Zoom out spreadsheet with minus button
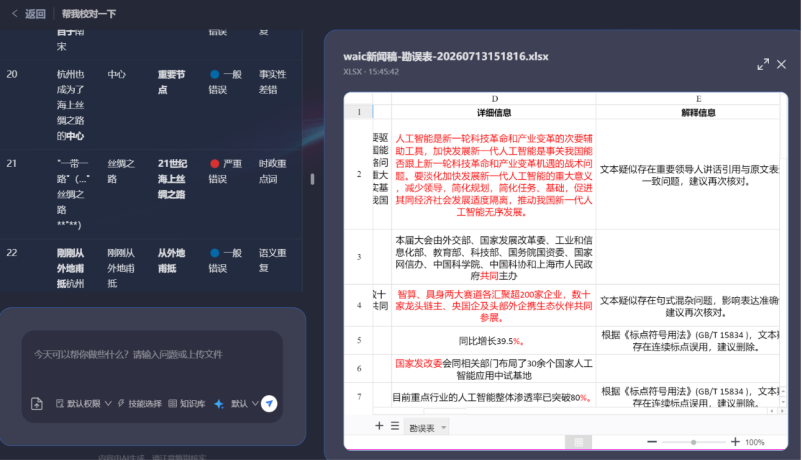802x460 pixels. click(652, 442)
